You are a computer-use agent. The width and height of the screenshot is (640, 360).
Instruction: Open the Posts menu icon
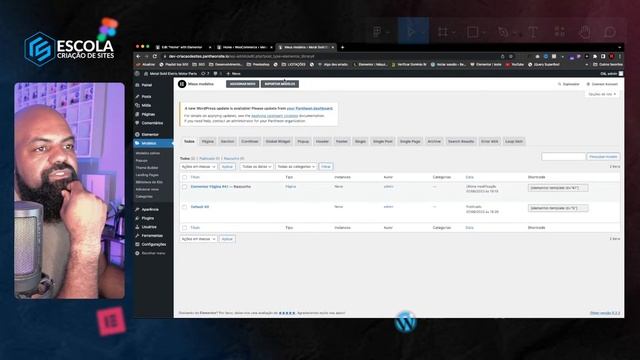tap(137, 96)
